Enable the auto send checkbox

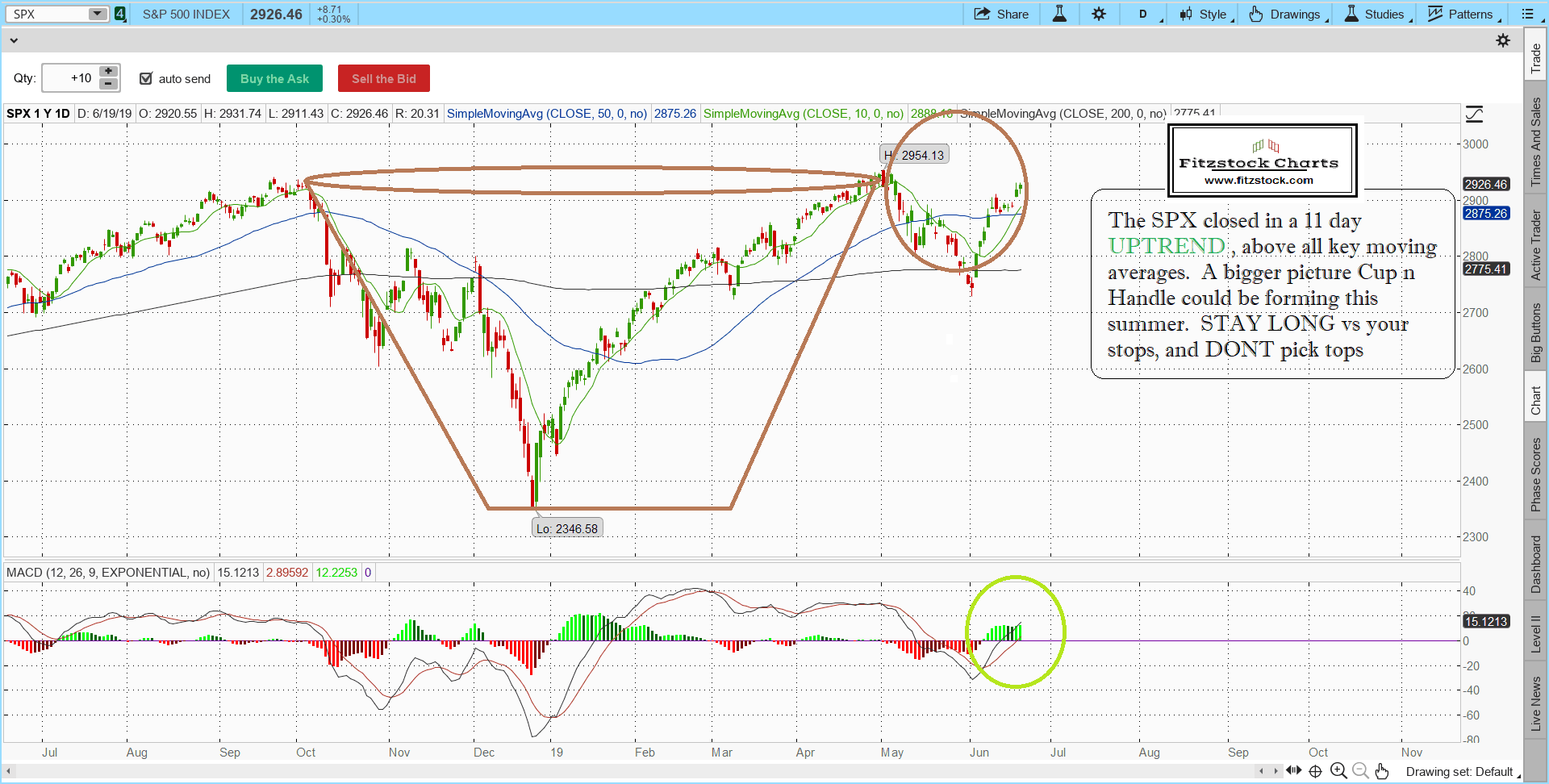(x=146, y=78)
